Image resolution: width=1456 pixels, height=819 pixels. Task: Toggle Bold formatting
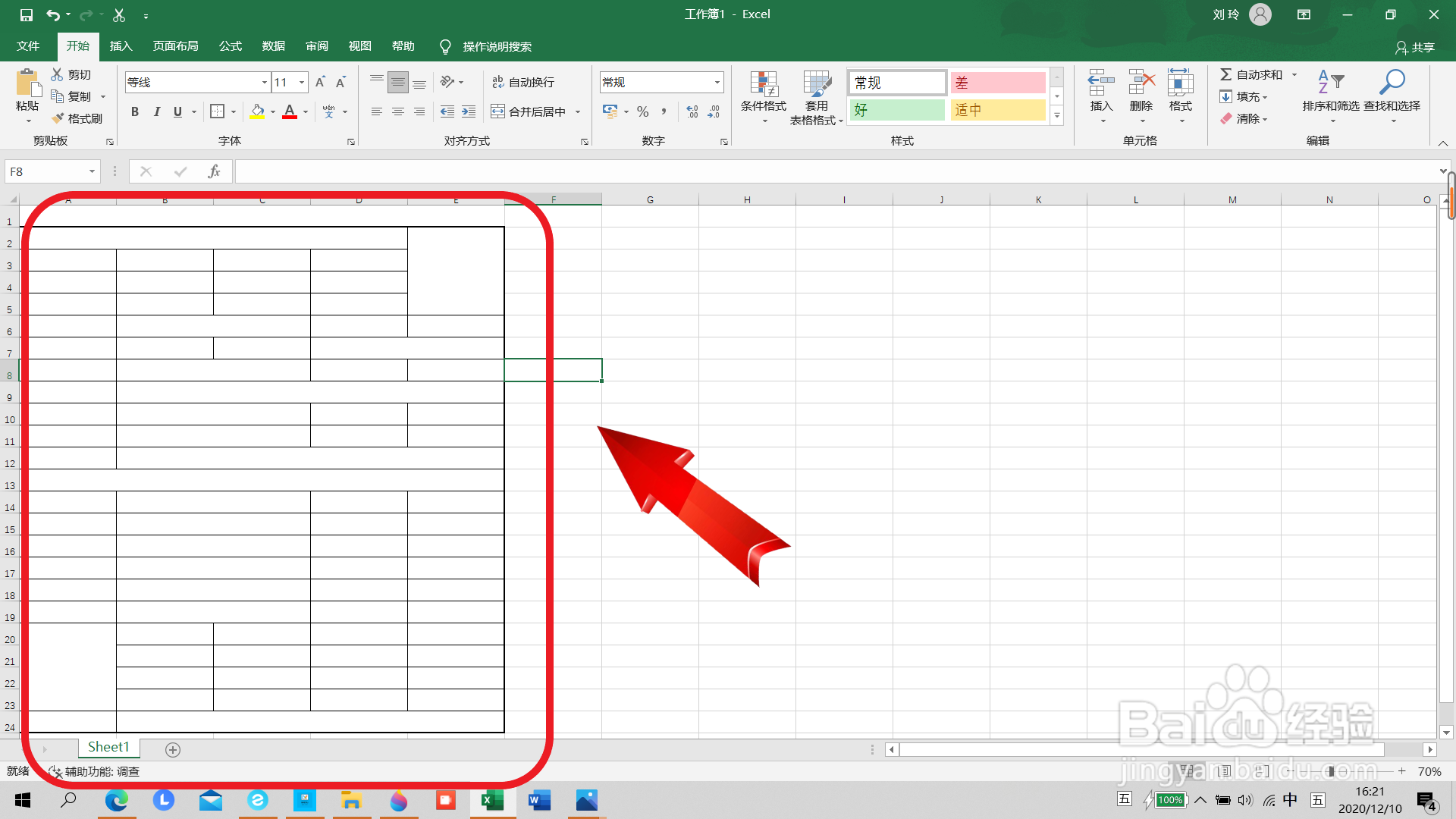(135, 111)
